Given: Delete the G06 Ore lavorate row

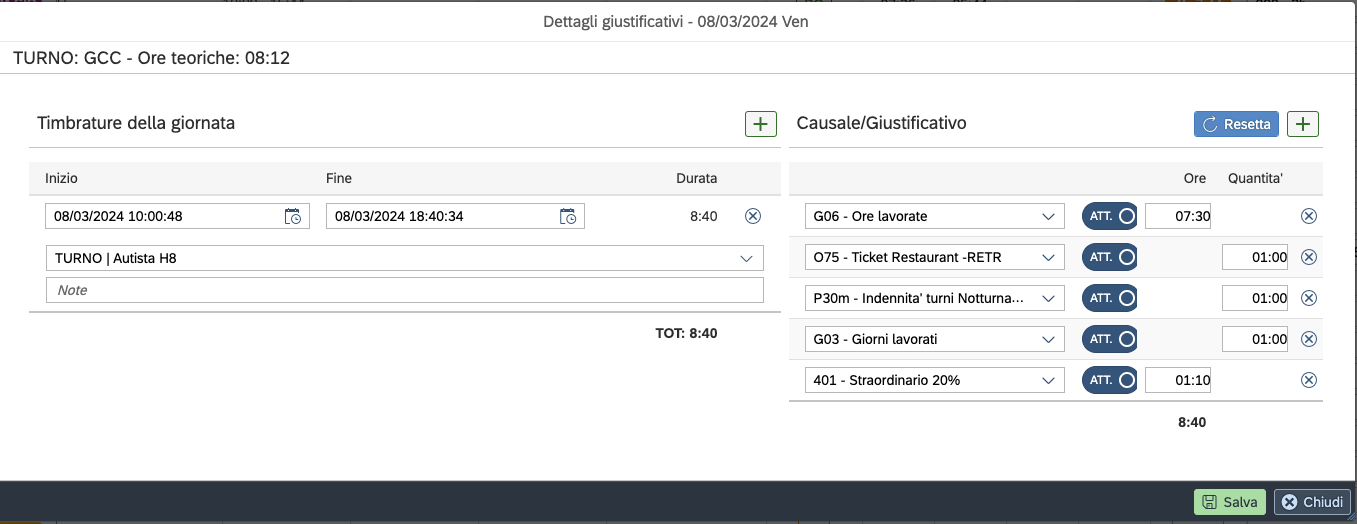Looking at the screenshot, I should click(x=1308, y=216).
